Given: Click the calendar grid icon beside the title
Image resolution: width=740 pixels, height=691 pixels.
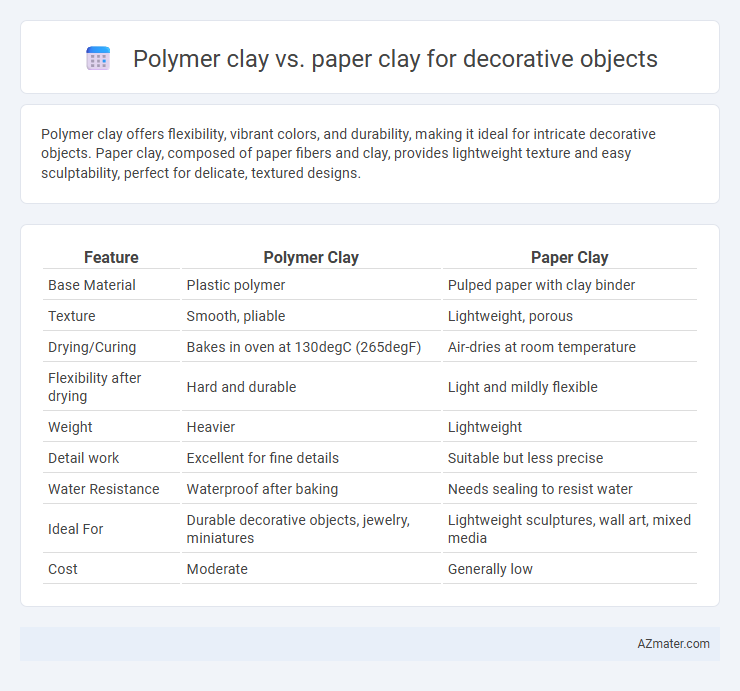Looking at the screenshot, I should click(x=98, y=59).
